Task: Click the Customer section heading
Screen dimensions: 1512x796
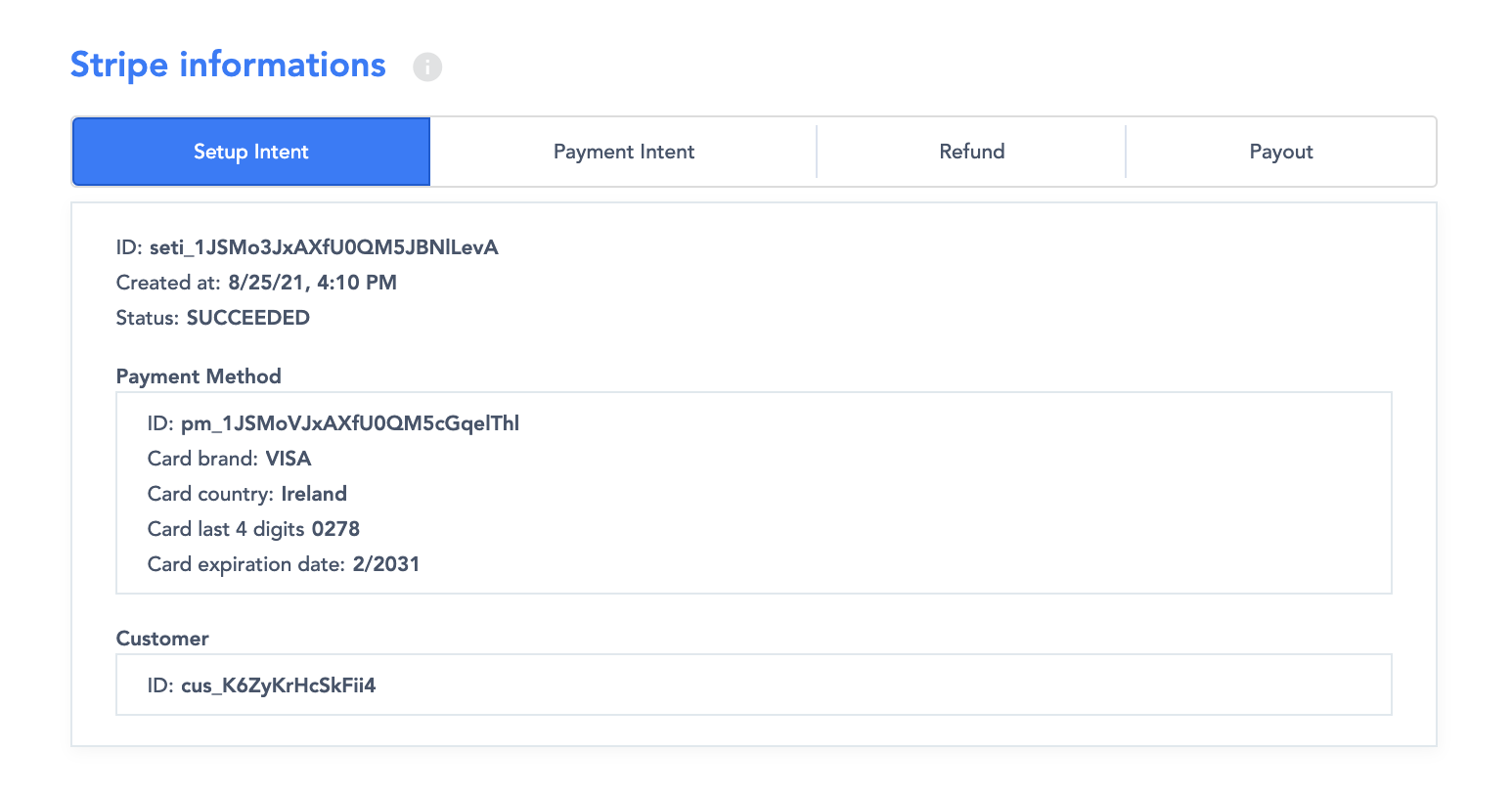Action: point(162,639)
